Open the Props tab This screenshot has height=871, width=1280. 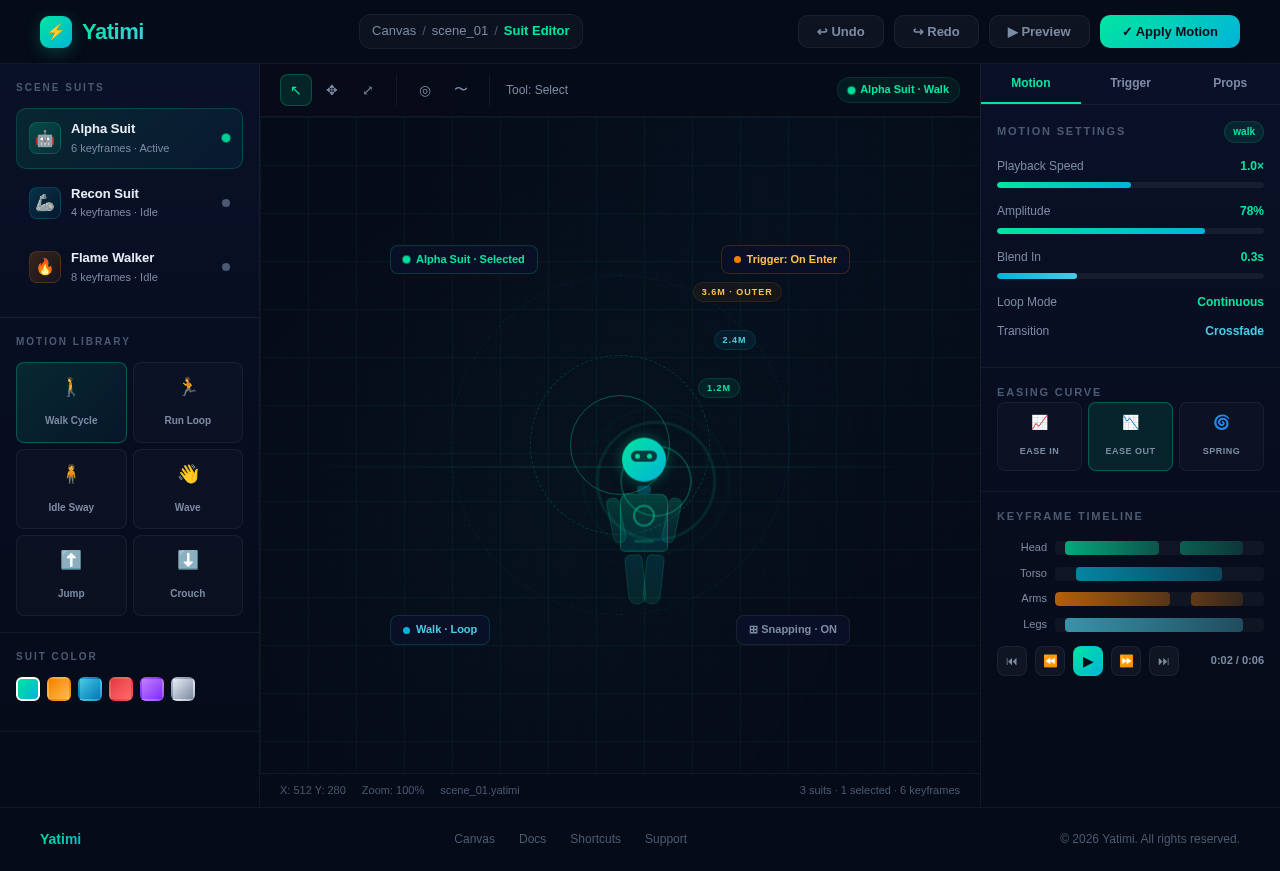pyautogui.click(x=1230, y=83)
